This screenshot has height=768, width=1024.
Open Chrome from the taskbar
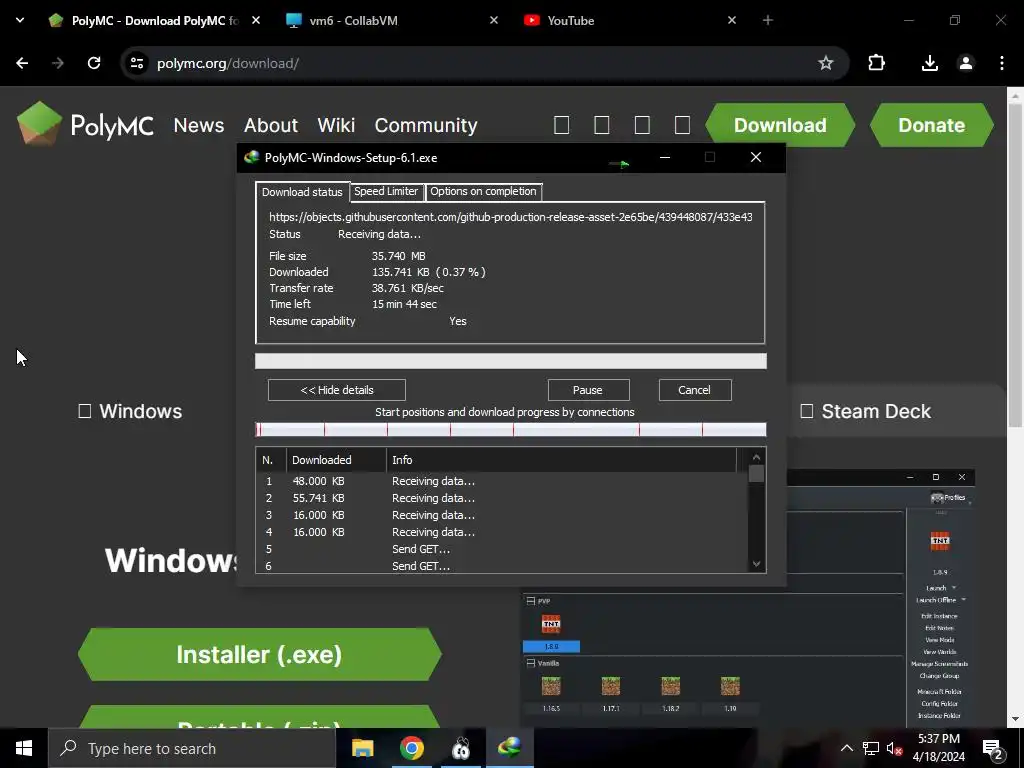(x=411, y=748)
